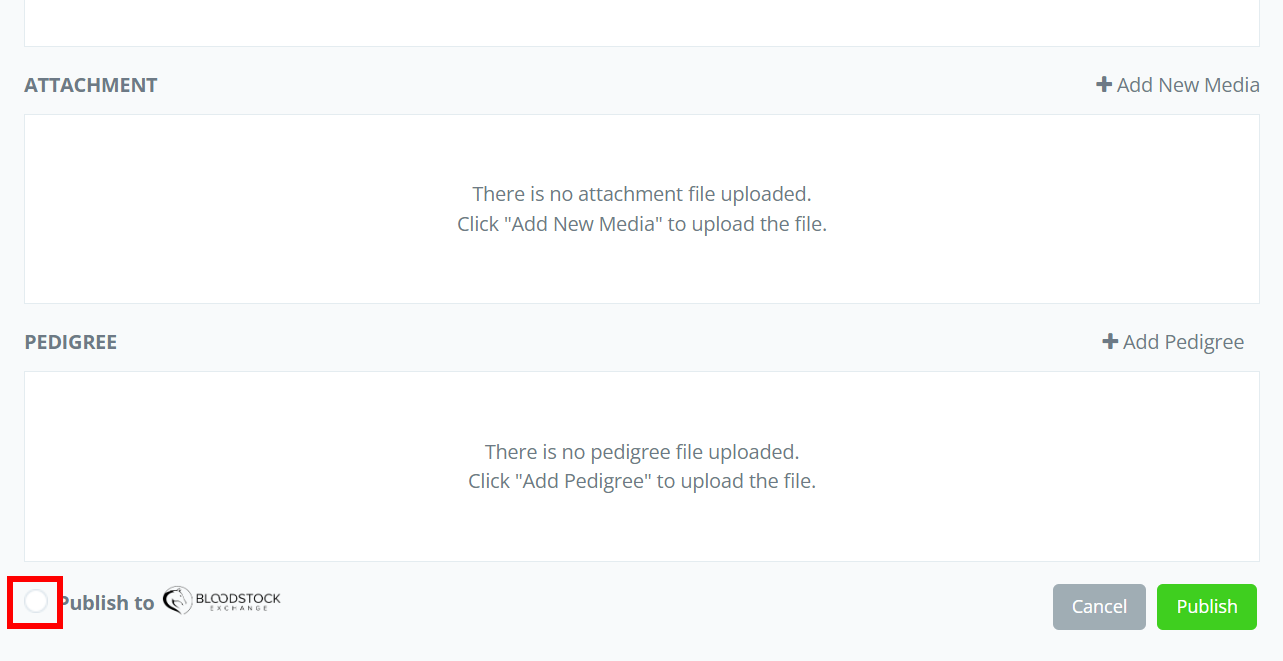Click the 'Click "Add New Media" to upload' hint
Viewport: 1283px width, 661px height.
click(641, 224)
